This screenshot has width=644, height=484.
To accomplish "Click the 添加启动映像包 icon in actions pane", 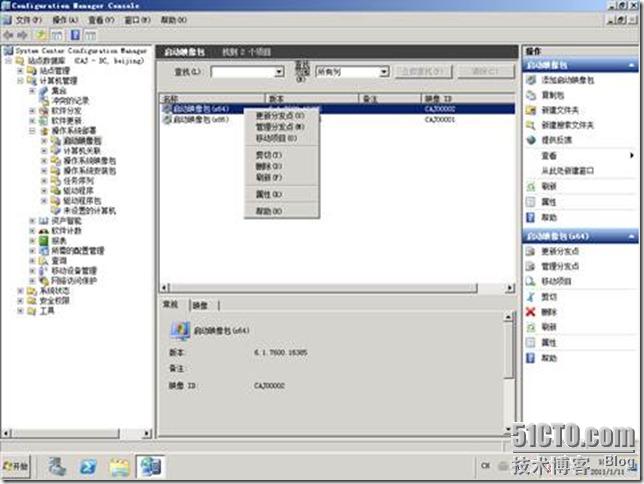I will 531,80.
